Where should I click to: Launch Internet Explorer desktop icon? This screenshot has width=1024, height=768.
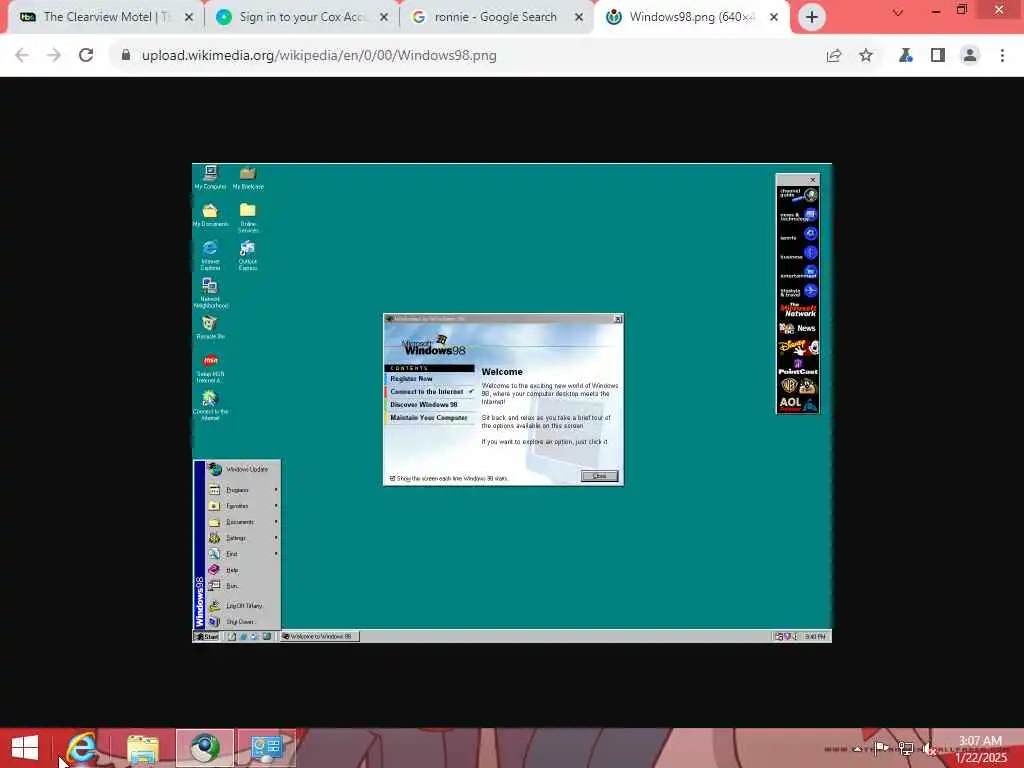(210, 255)
